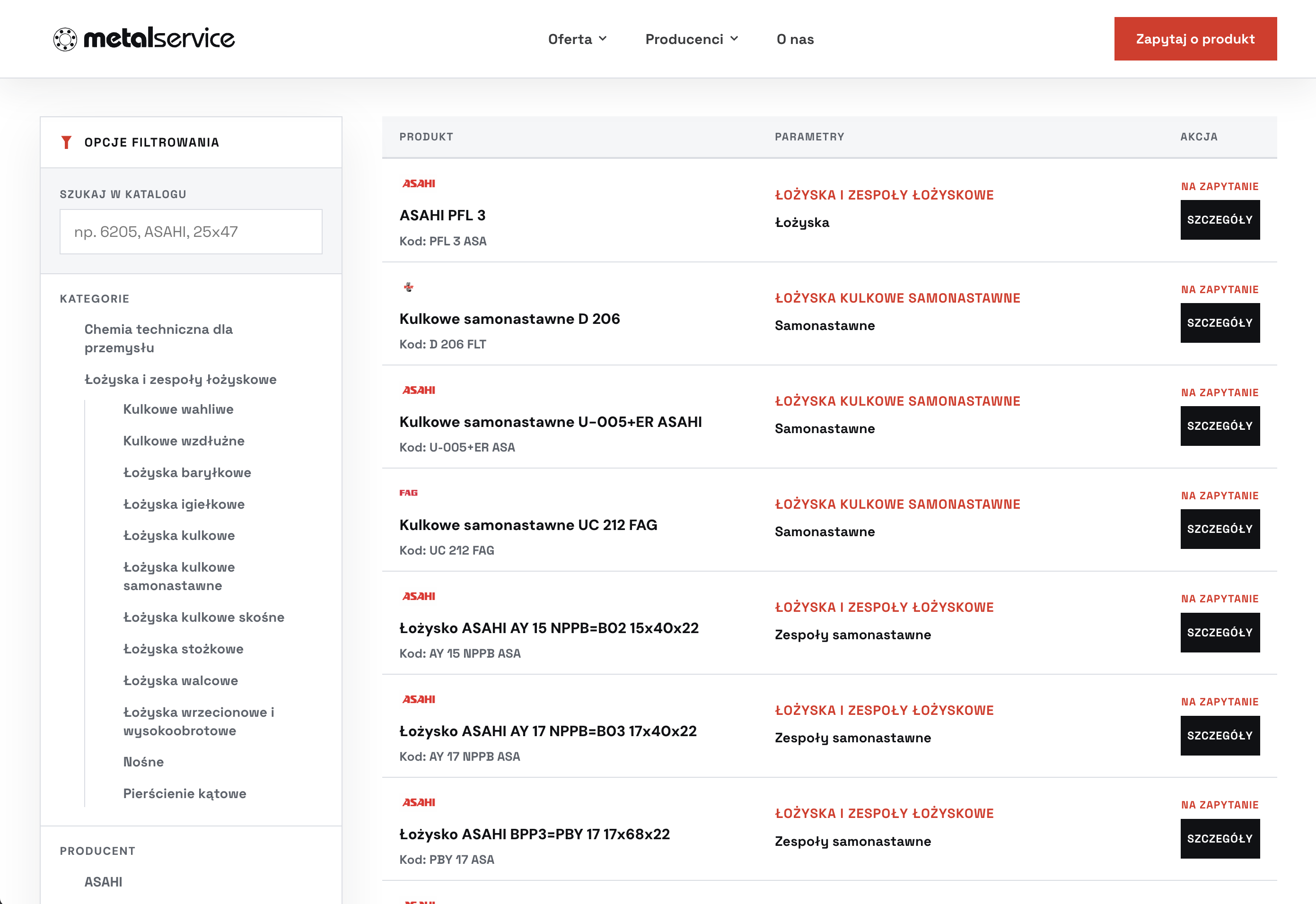Image resolution: width=1316 pixels, height=904 pixels.
Task: Click the code text Kod: AY 15 NPPB ASA
Action: coord(460,653)
